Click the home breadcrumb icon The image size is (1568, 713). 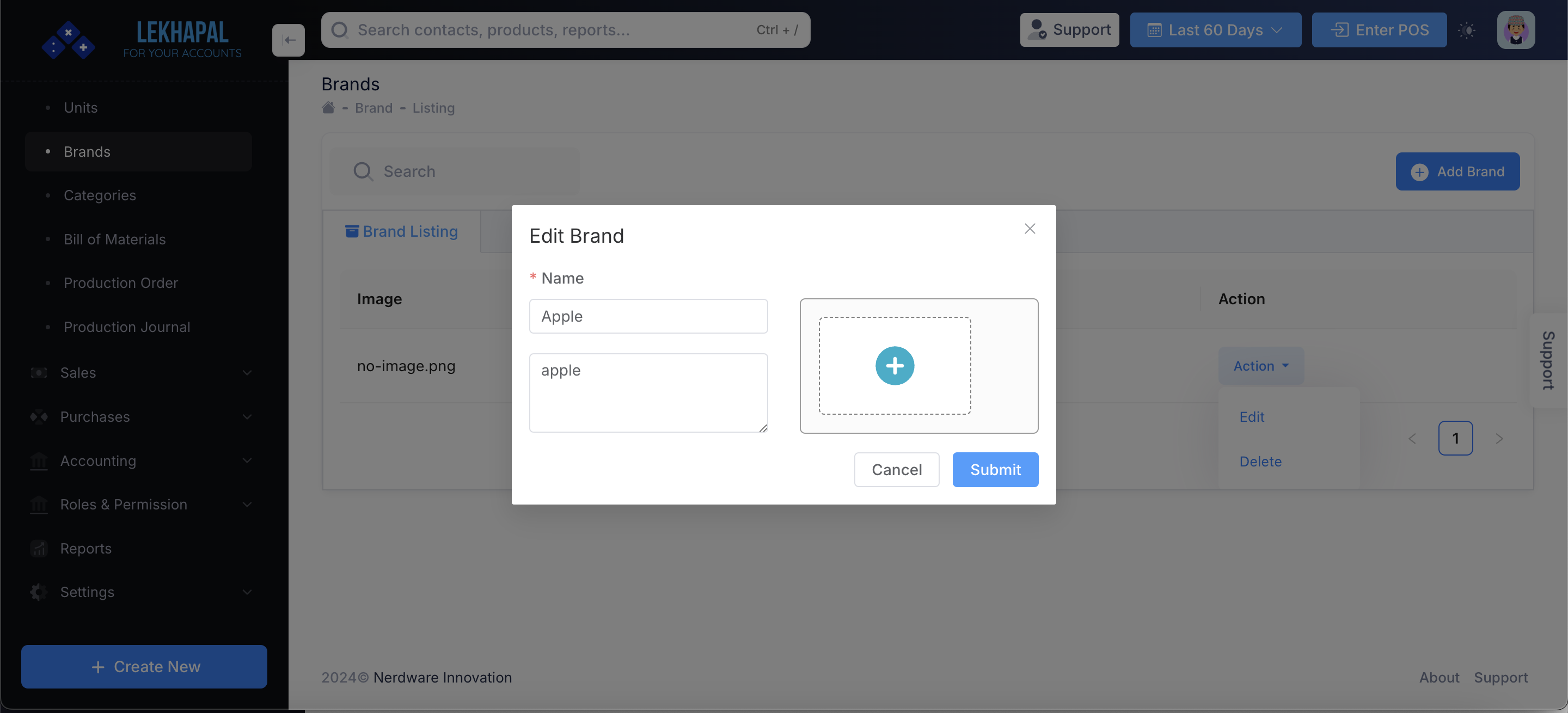pos(328,107)
